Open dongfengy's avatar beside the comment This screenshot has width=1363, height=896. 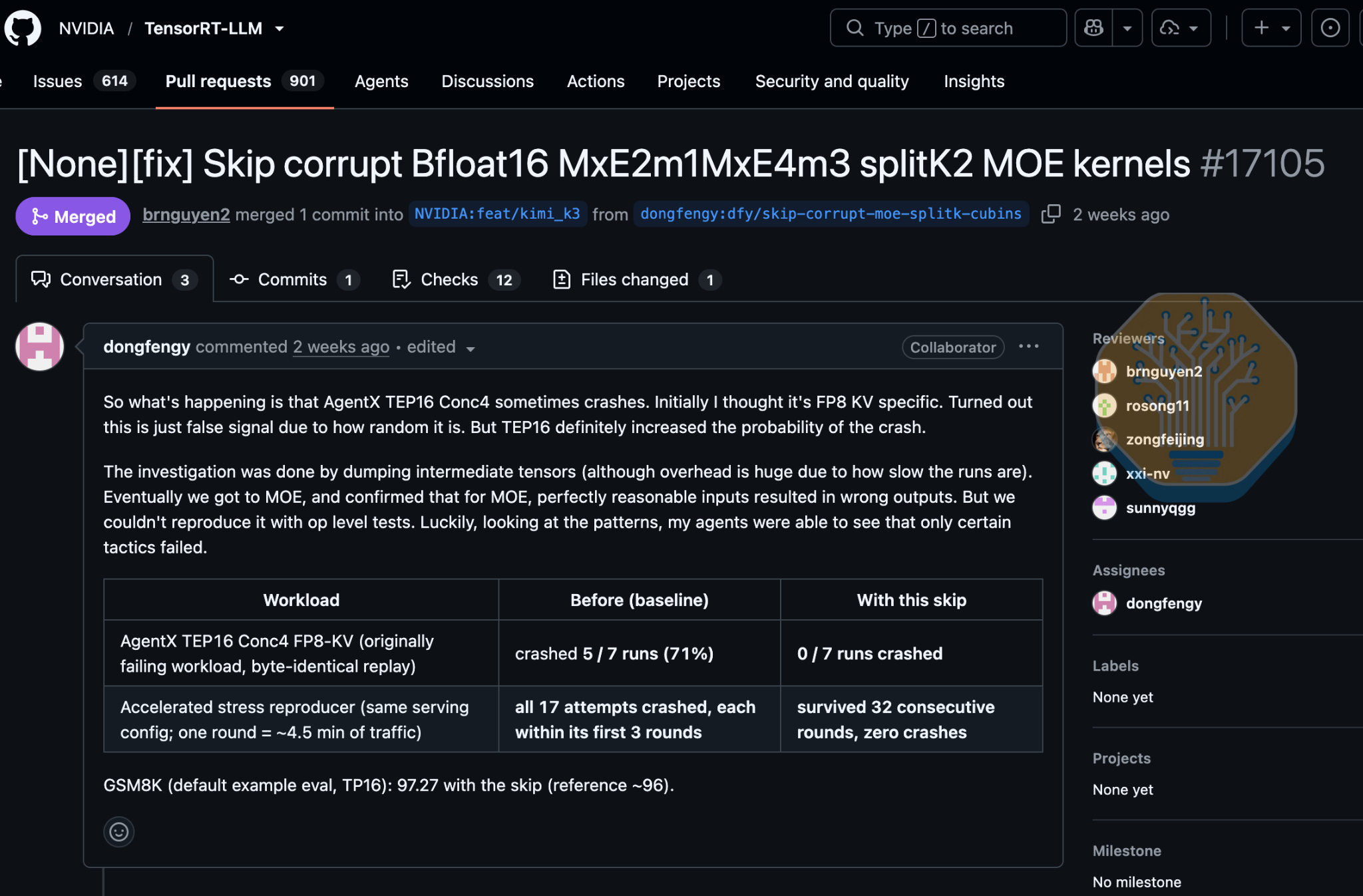click(40, 347)
